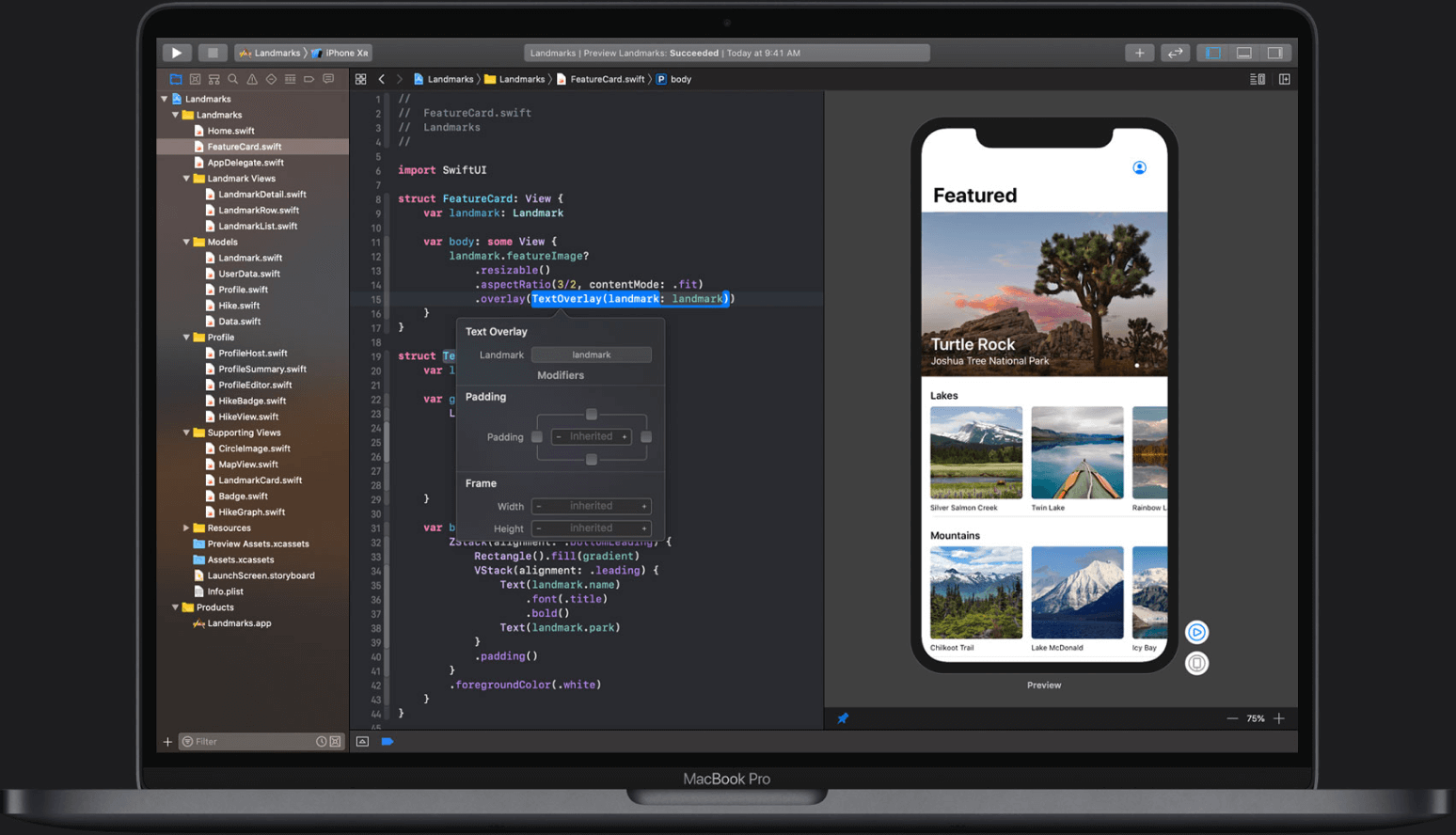
Task: Toggle the top padding edge checkbox
Action: [x=592, y=415]
